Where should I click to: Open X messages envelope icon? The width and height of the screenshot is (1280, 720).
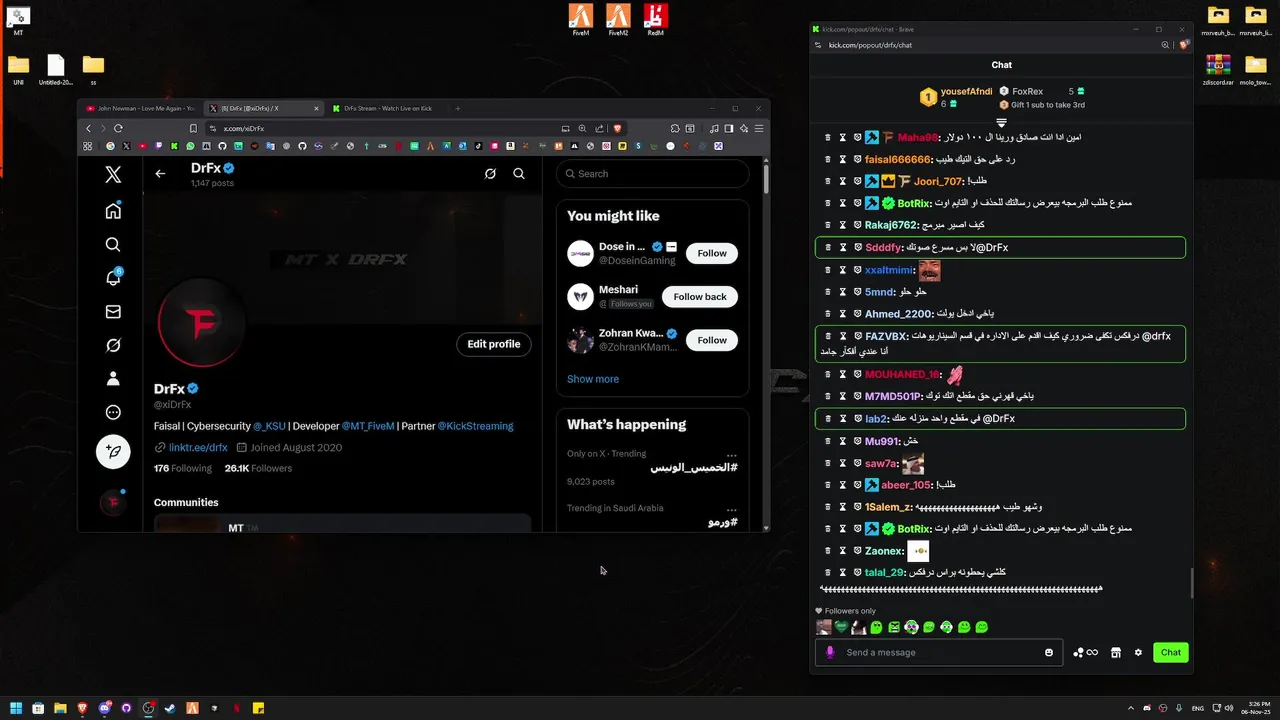113,312
